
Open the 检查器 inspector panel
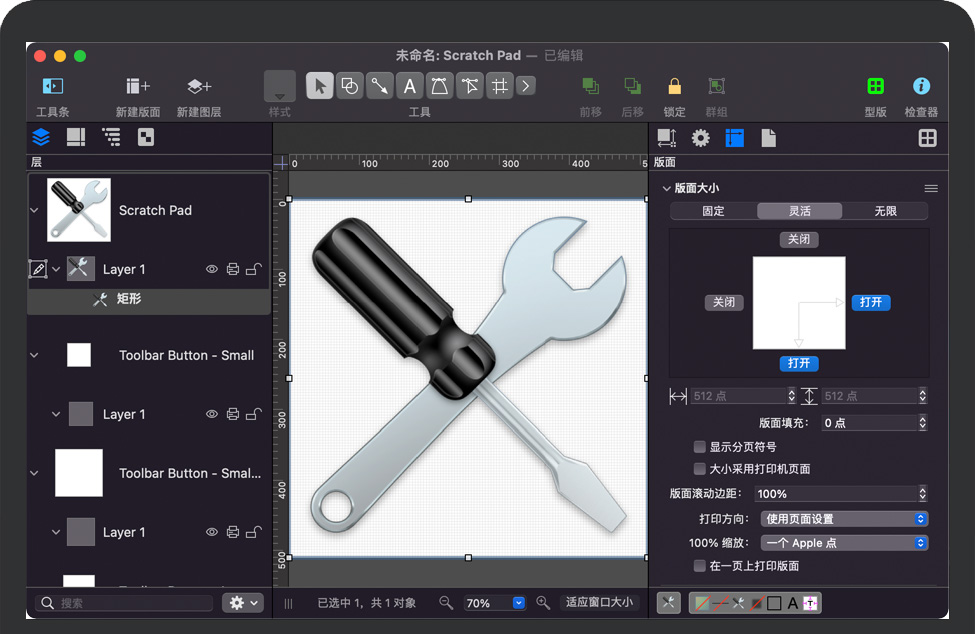[x=921, y=86]
